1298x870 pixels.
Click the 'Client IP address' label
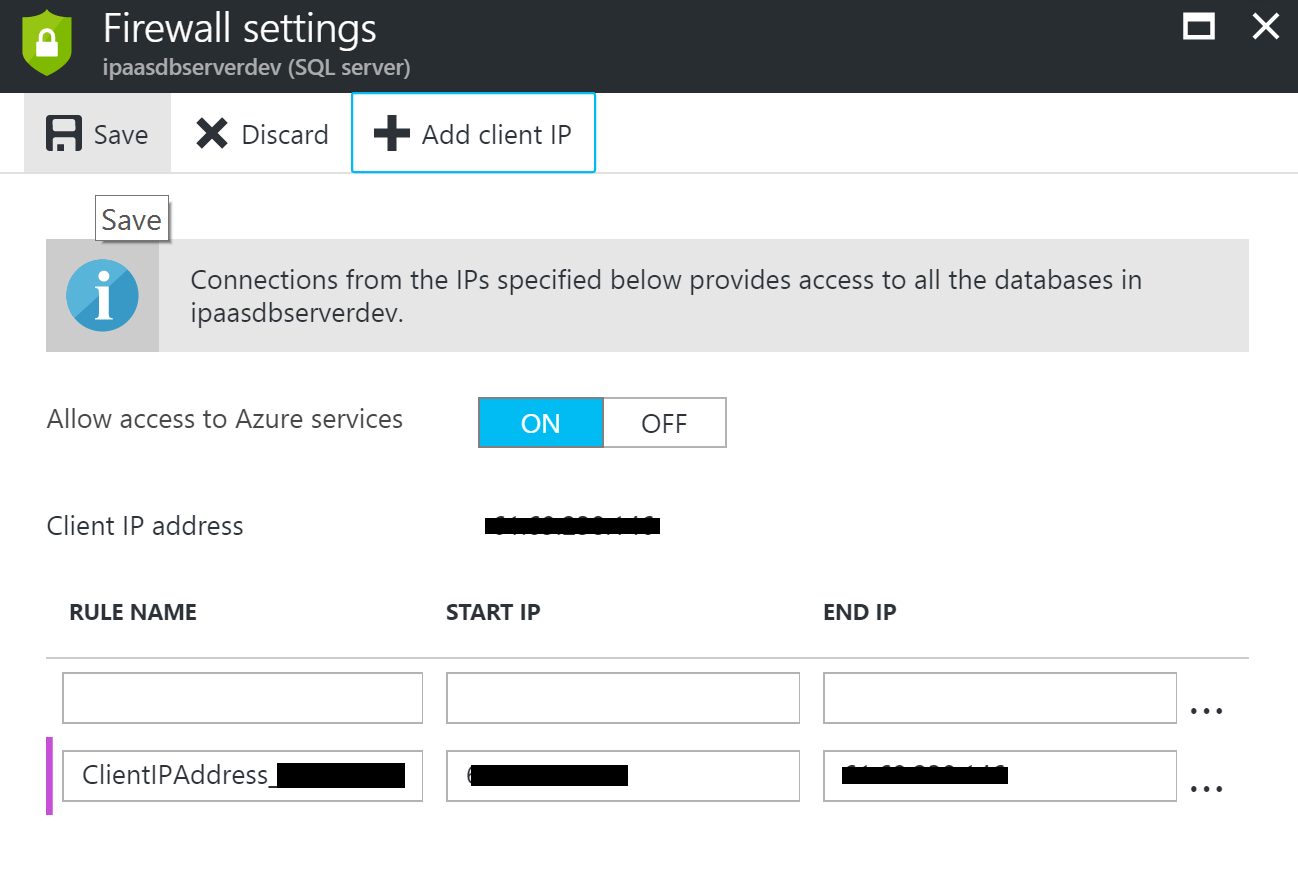pos(145,526)
